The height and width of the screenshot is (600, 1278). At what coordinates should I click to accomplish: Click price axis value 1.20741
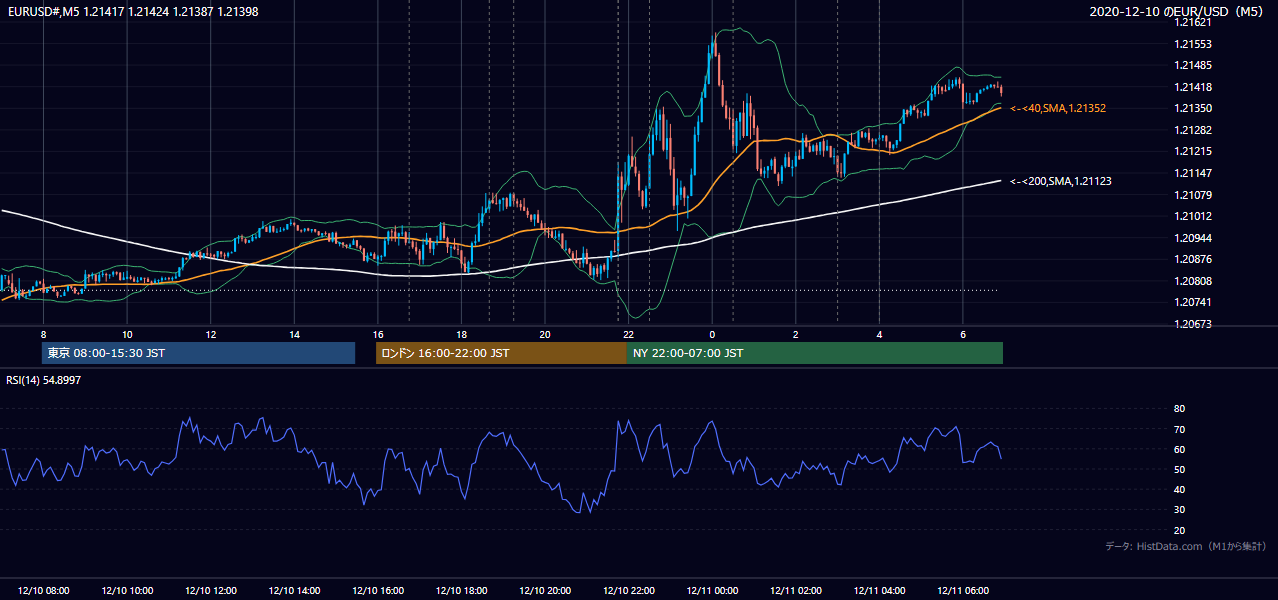pos(1194,302)
